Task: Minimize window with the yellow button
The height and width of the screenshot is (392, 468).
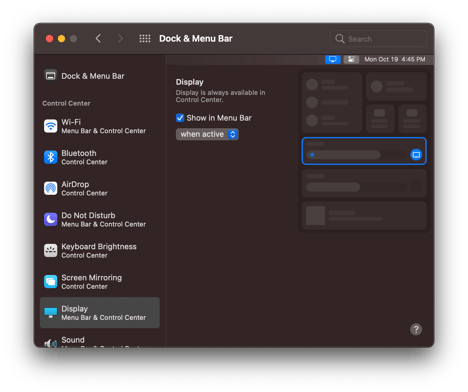Action: pyautogui.click(x=61, y=39)
